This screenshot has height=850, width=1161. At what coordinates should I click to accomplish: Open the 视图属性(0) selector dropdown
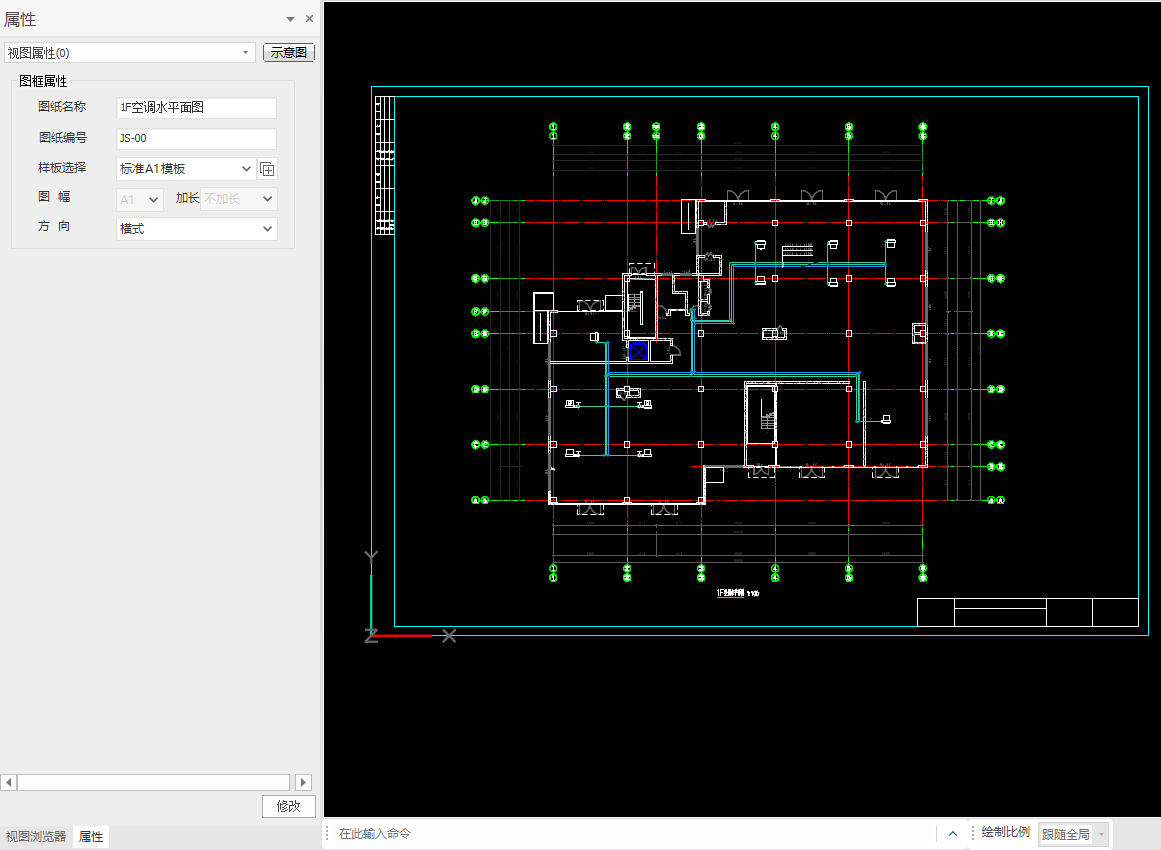coord(246,52)
